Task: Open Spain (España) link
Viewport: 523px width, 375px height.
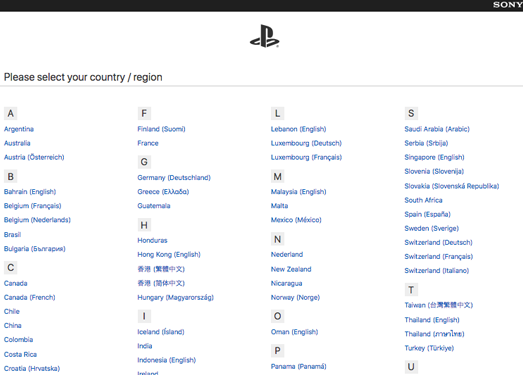Action: click(428, 214)
